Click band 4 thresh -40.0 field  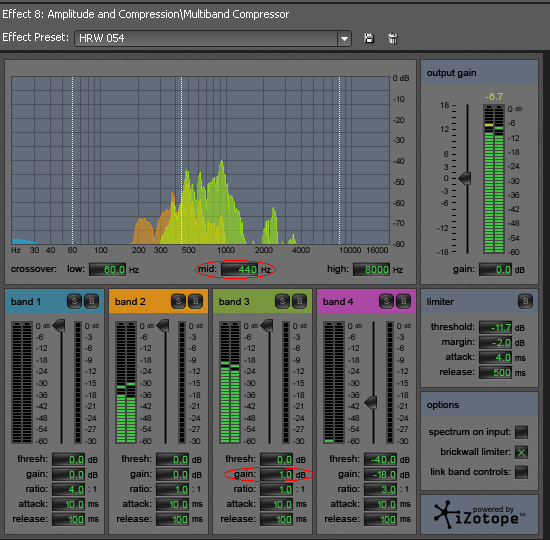(x=381, y=459)
